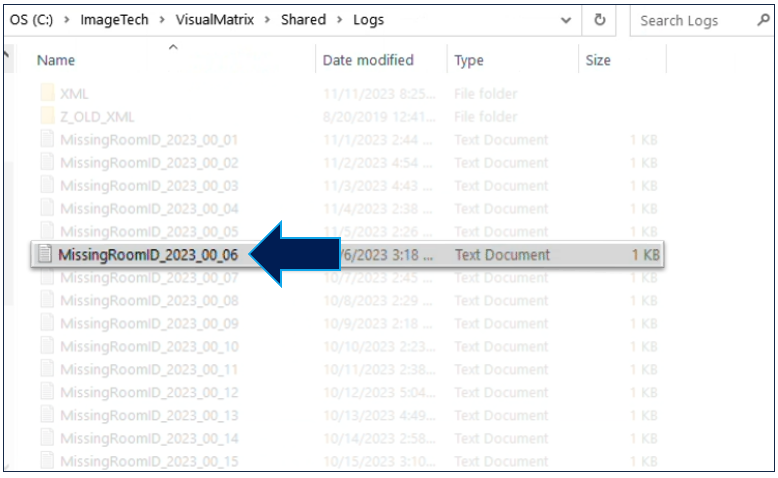Image resolution: width=778 pixels, height=478 pixels.
Task: Sort by Date modified column header
Action: coord(367,61)
